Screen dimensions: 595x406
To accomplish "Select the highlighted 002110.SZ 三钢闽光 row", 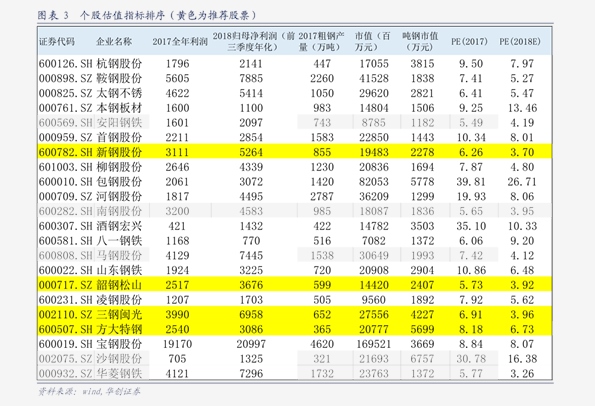I will point(294,314).
